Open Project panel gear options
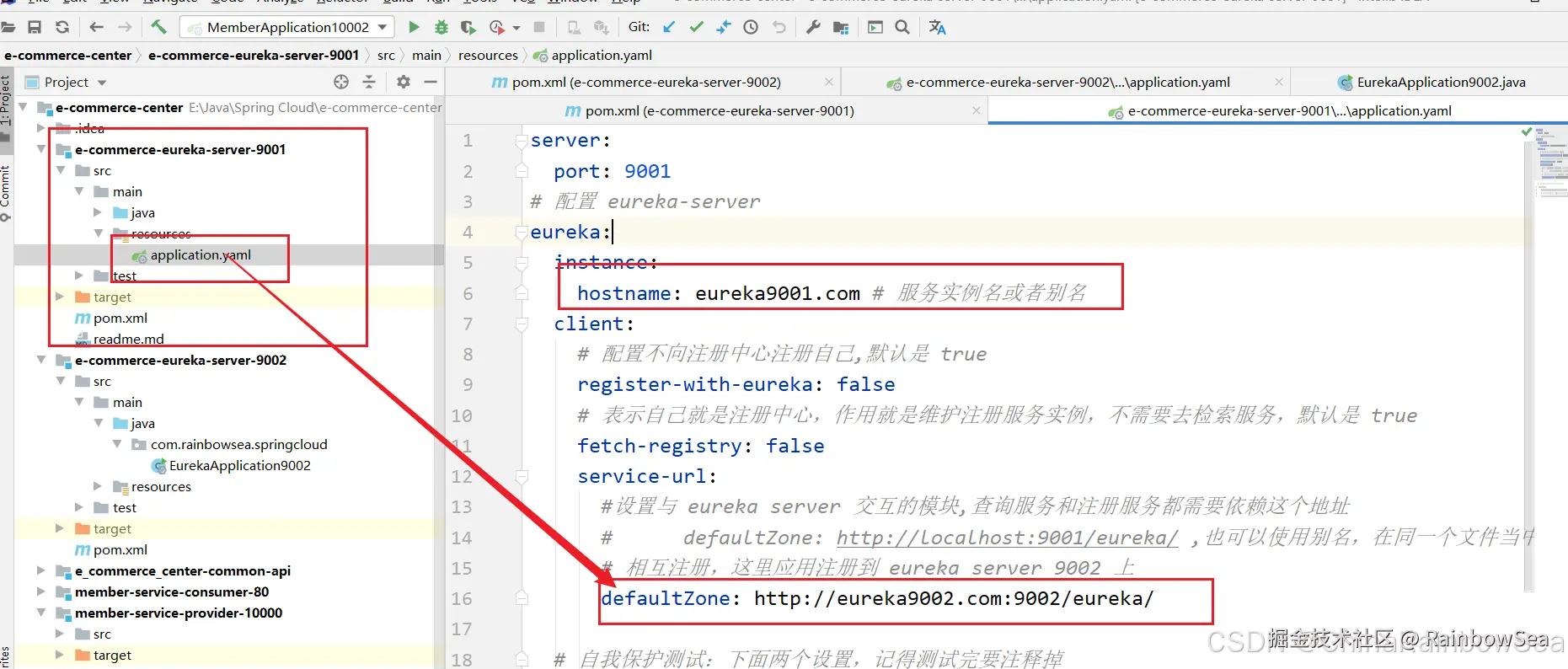The image size is (1568, 669). click(404, 82)
